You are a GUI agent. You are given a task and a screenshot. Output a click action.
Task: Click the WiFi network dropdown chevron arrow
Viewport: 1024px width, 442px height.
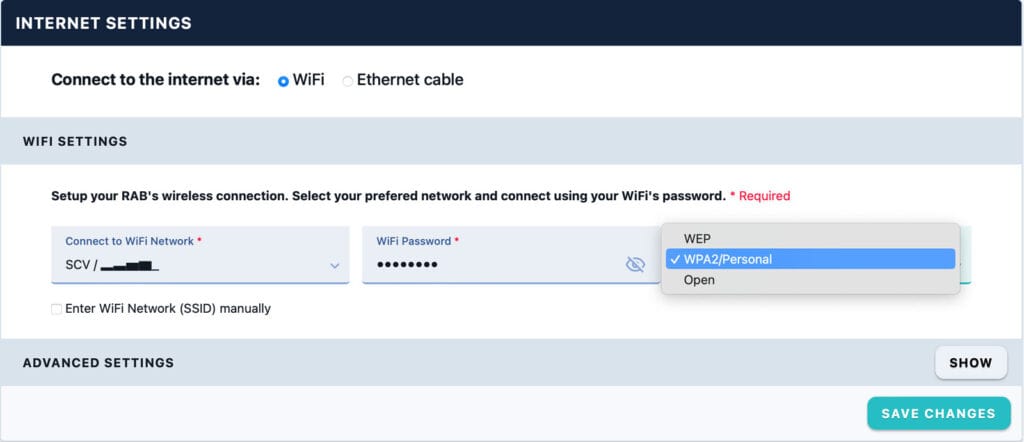pos(335,265)
